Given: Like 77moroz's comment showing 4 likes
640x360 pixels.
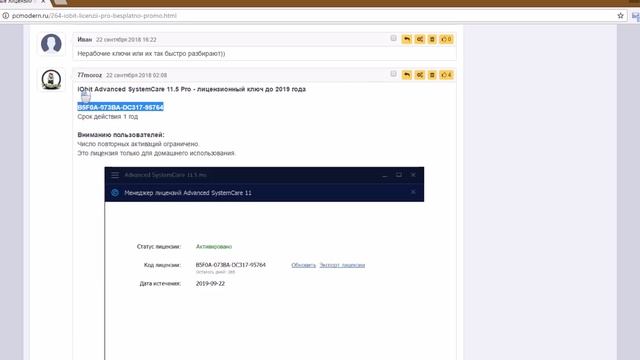Looking at the screenshot, I should 446,75.
